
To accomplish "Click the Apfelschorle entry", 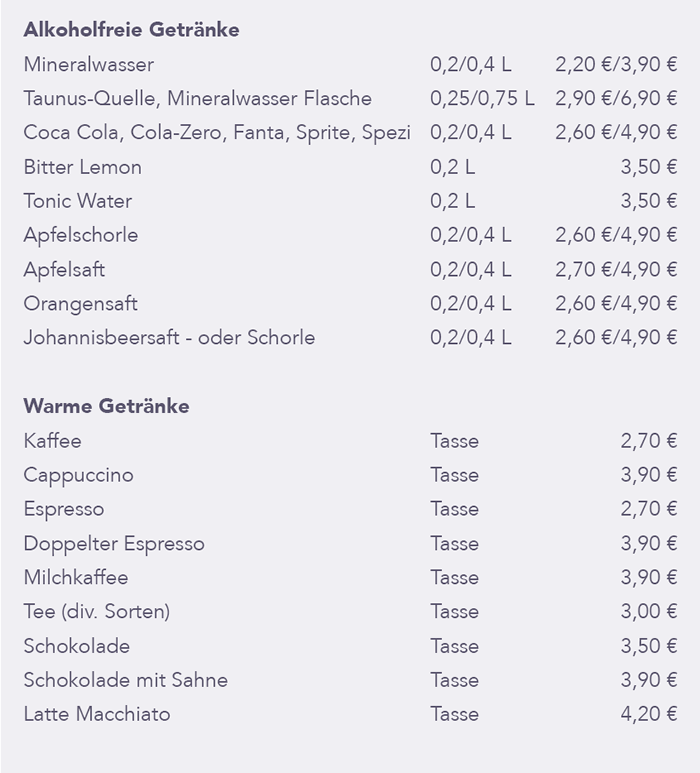I will pyautogui.click(x=81, y=235).
